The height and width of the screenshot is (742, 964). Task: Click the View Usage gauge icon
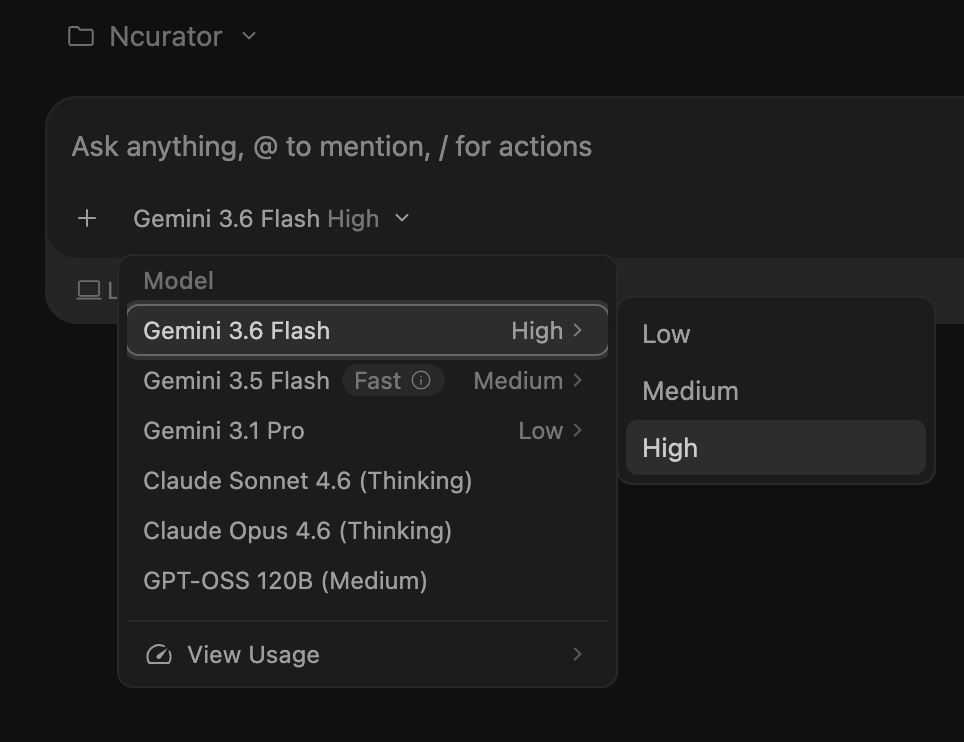pos(159,655)
